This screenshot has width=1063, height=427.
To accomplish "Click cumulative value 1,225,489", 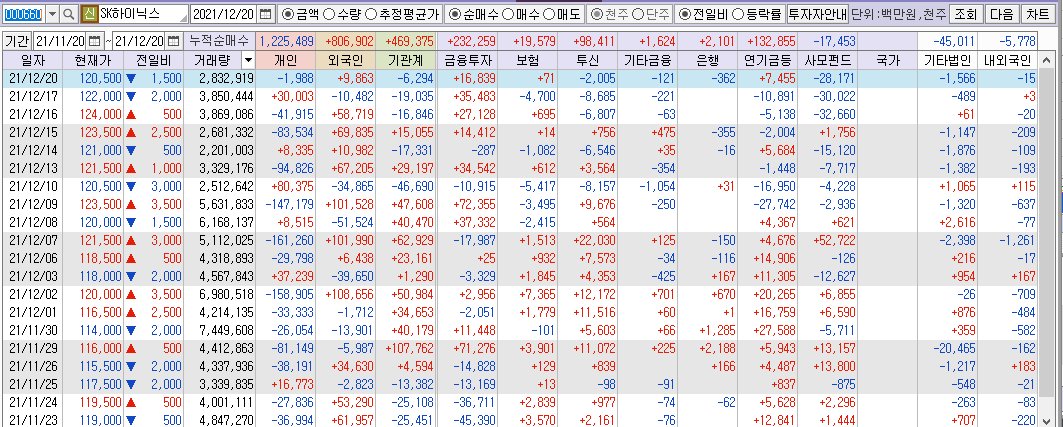I will tap(286, 41).
